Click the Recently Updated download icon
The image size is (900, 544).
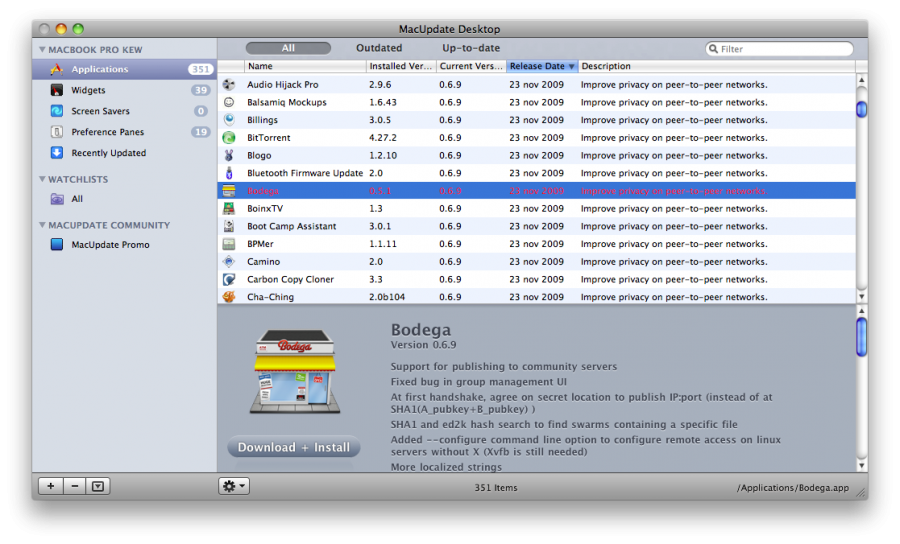click(x=57, y=153)
